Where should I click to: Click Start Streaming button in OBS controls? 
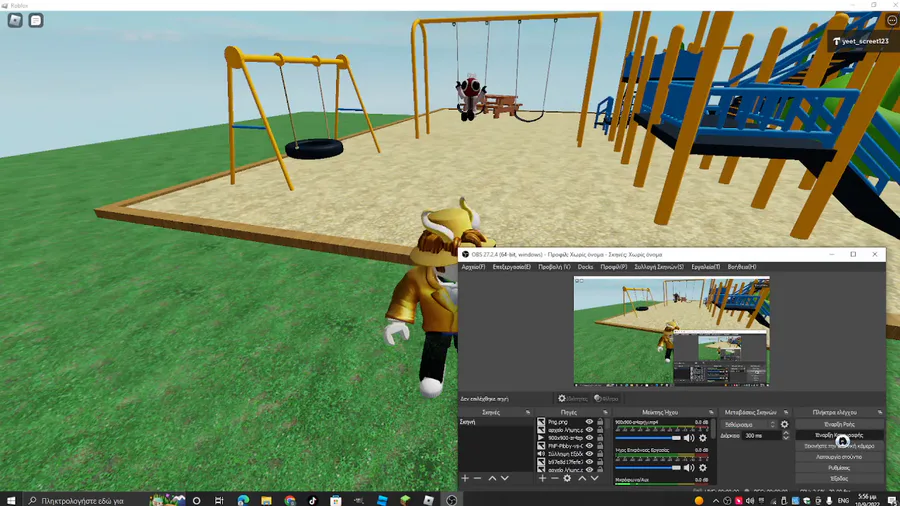(x=839, y=425)
